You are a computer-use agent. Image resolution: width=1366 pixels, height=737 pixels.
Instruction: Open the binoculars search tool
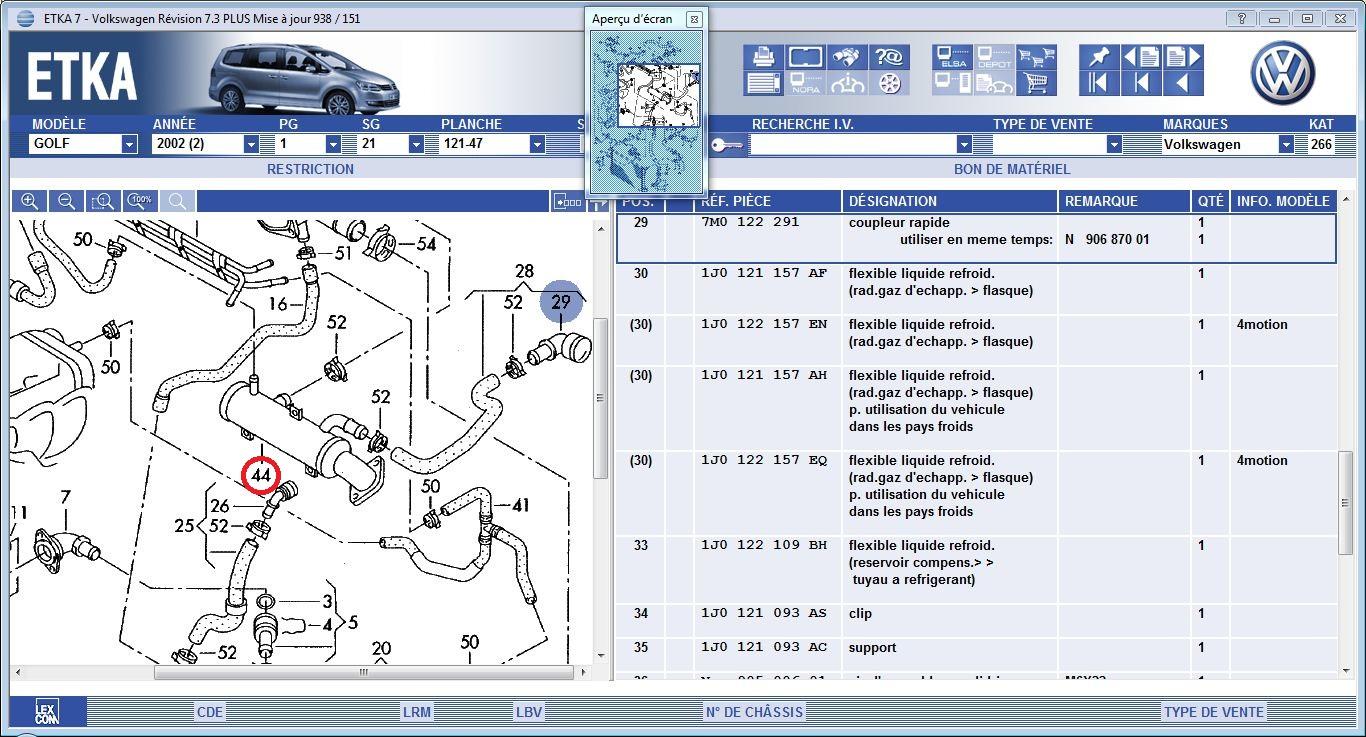point(847,57)
